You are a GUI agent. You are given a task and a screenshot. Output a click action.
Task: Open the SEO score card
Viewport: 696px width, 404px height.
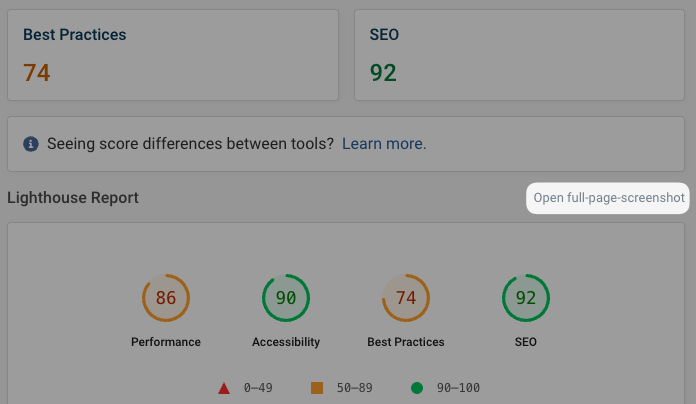pyautogui.click(x=519, y=55)
